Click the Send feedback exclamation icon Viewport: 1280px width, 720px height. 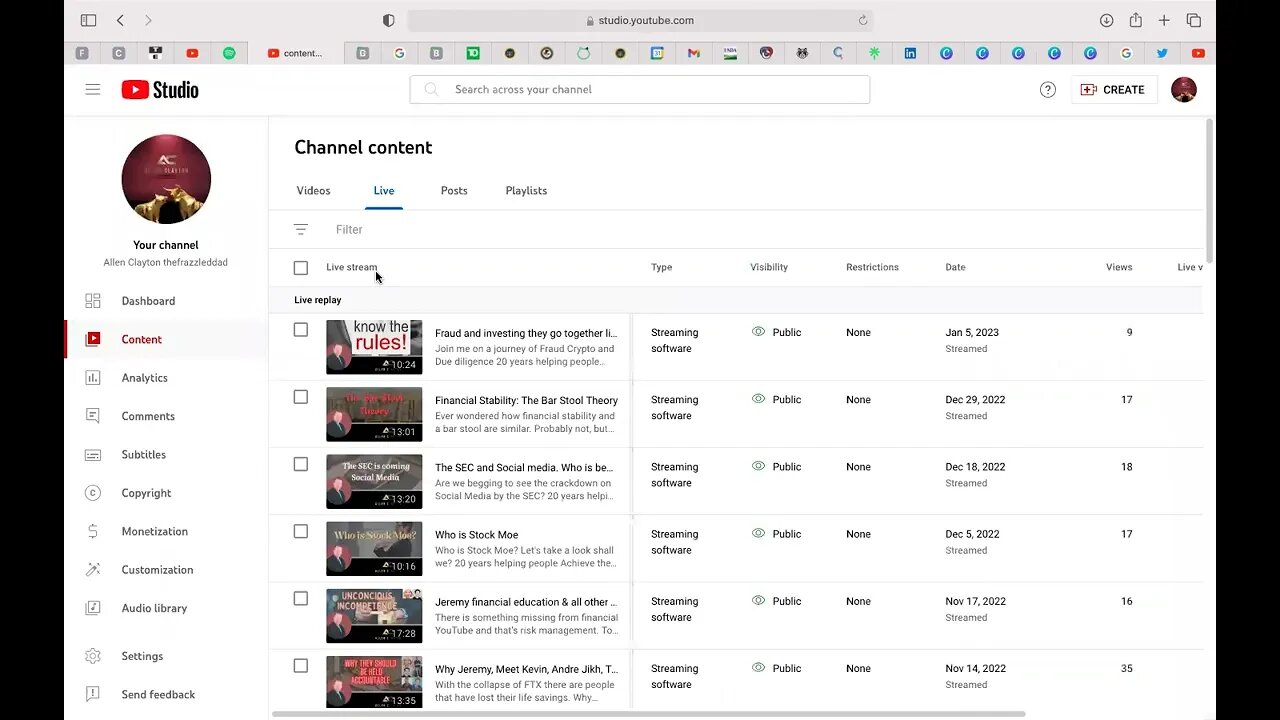[93, 695]
